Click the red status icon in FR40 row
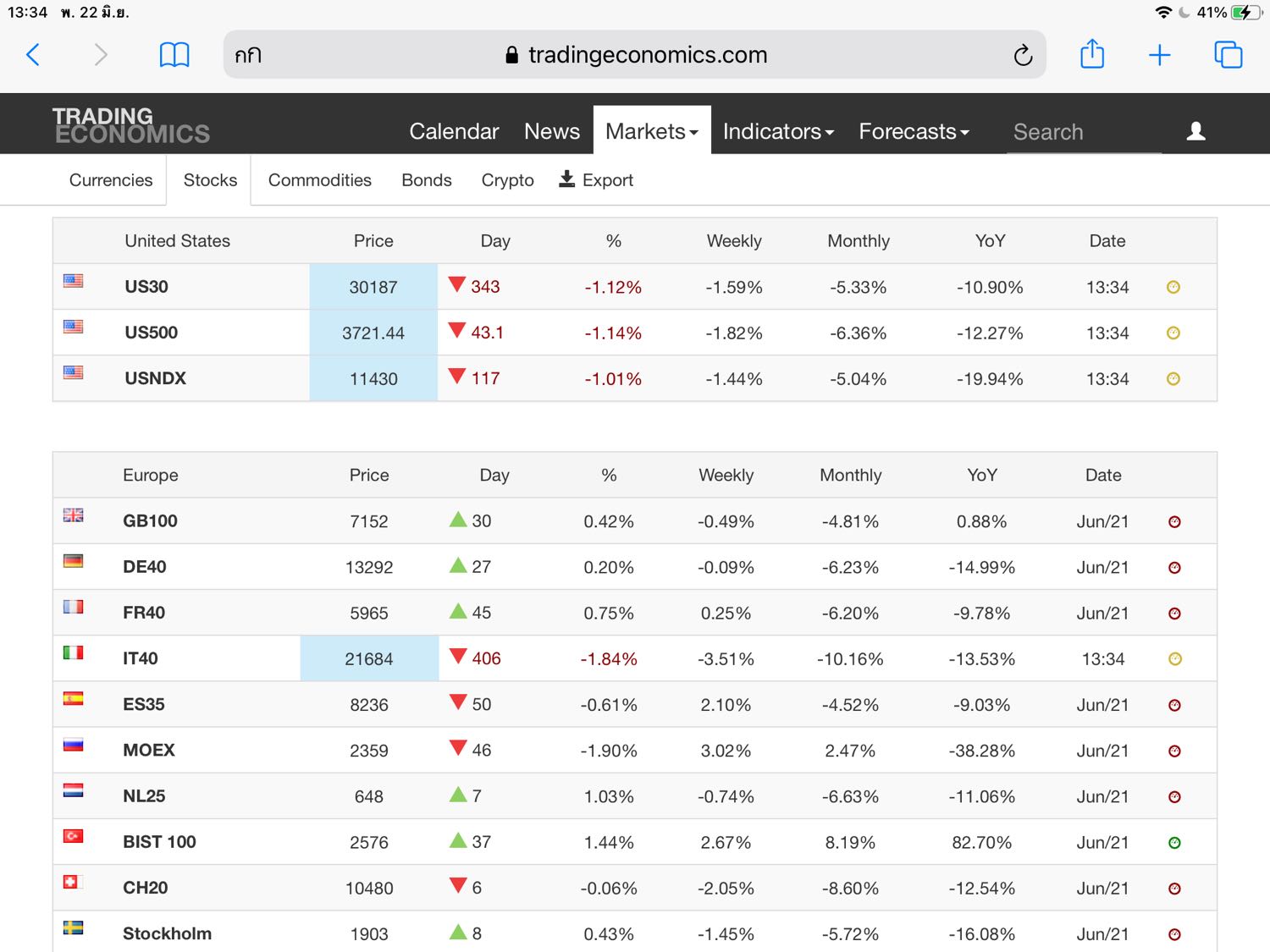This screenshot has width=1270, height=952. [1174, 614]
